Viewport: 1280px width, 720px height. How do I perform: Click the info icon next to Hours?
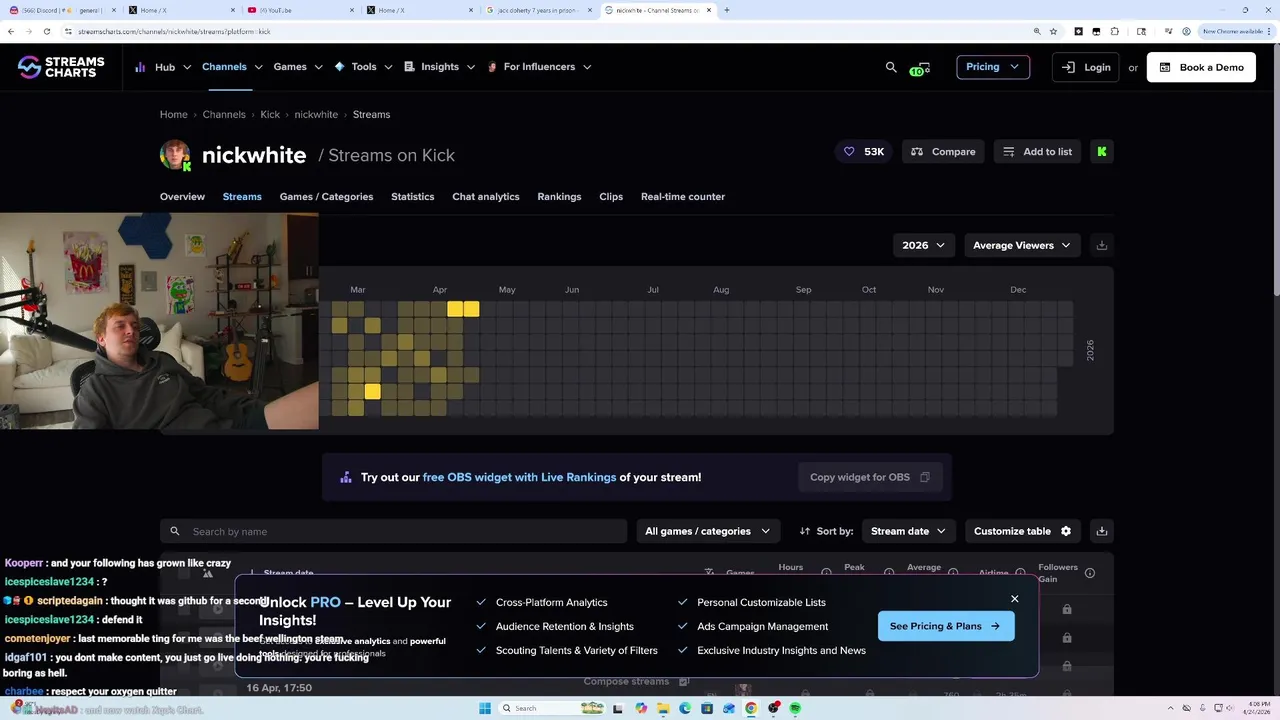coord(826,573)
